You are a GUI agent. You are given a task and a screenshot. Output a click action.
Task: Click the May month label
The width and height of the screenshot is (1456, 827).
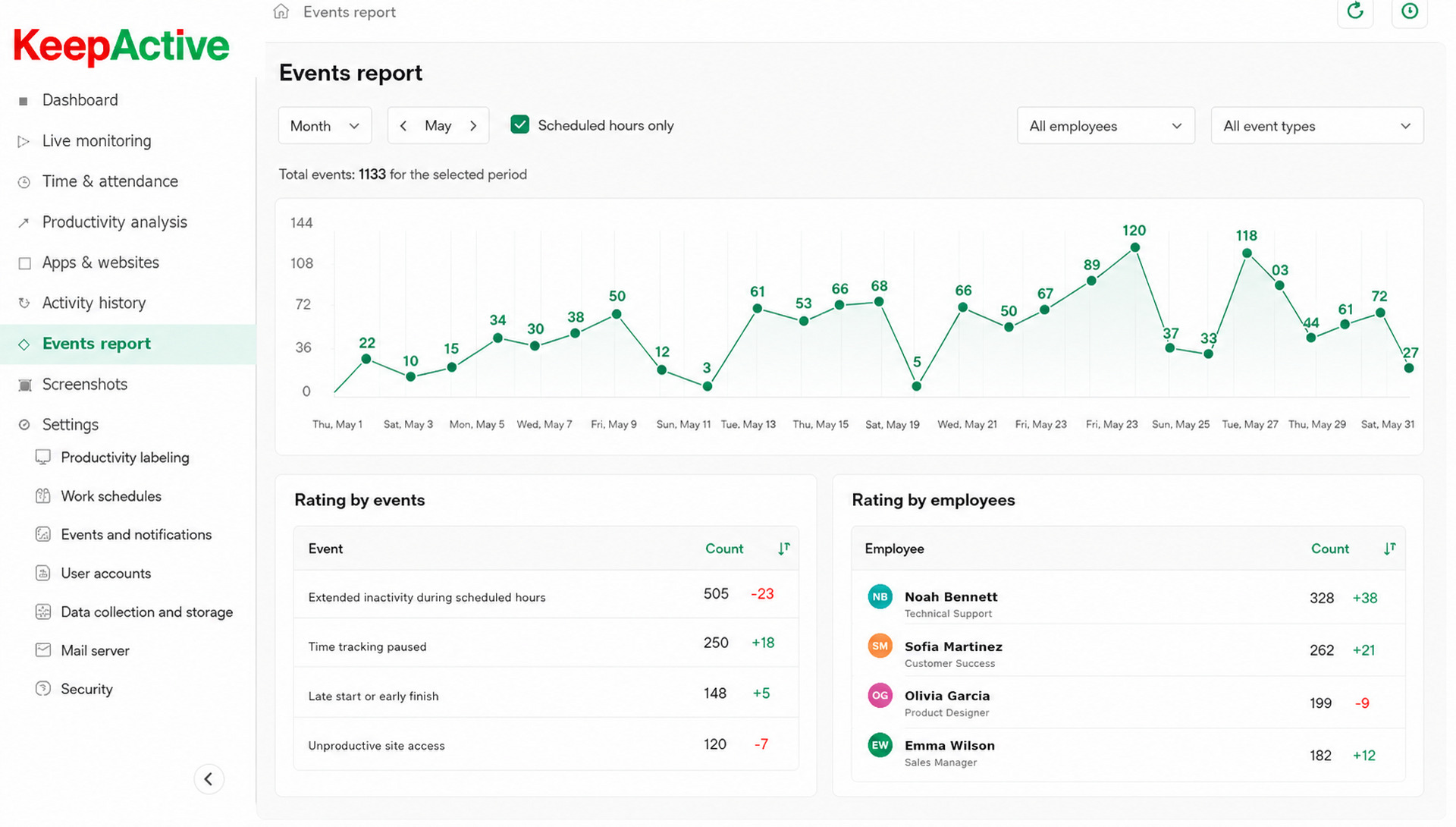pos(438,126)
